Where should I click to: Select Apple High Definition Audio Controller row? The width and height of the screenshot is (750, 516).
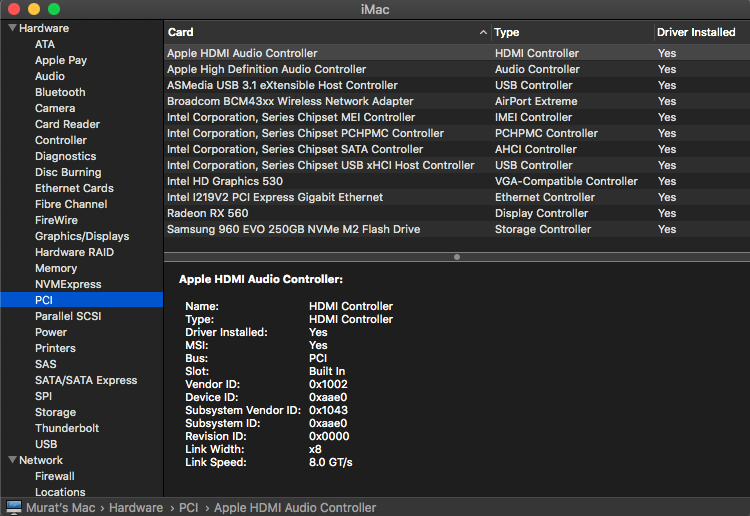(457, 69)
